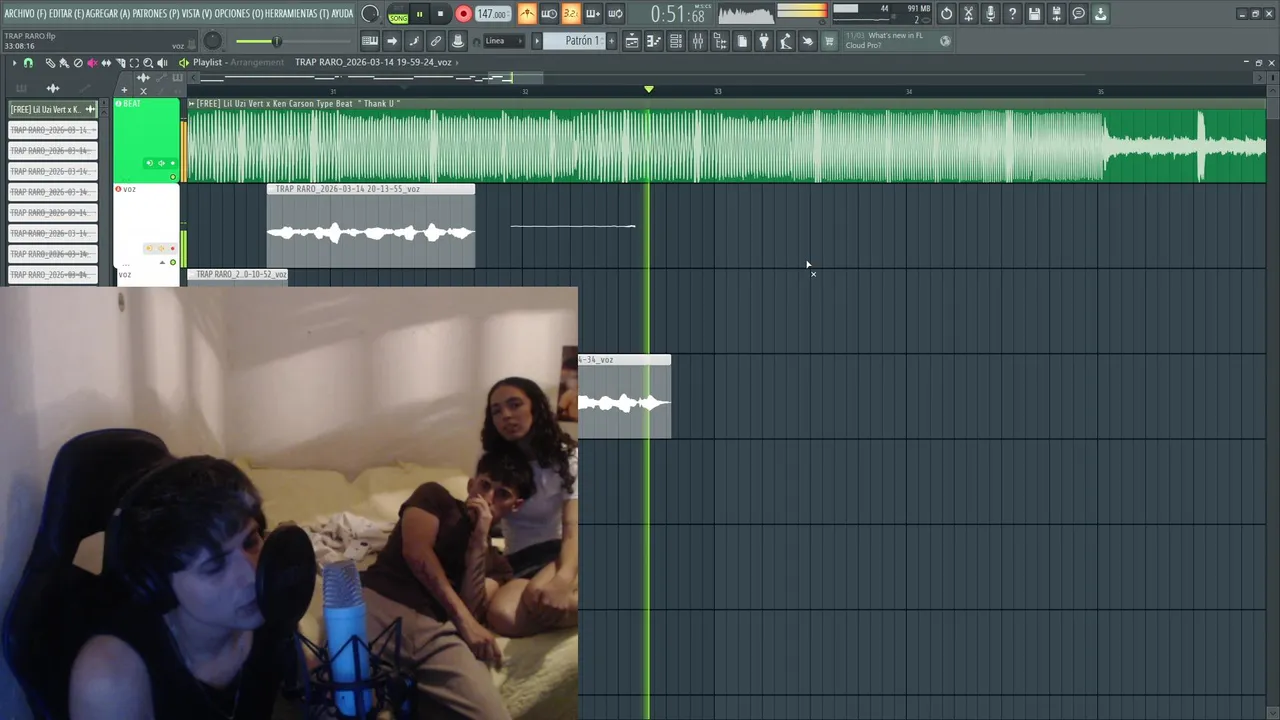Screen dimensions: 1280x720
Task: Open the project picker files icon
Action: point(742,41)
